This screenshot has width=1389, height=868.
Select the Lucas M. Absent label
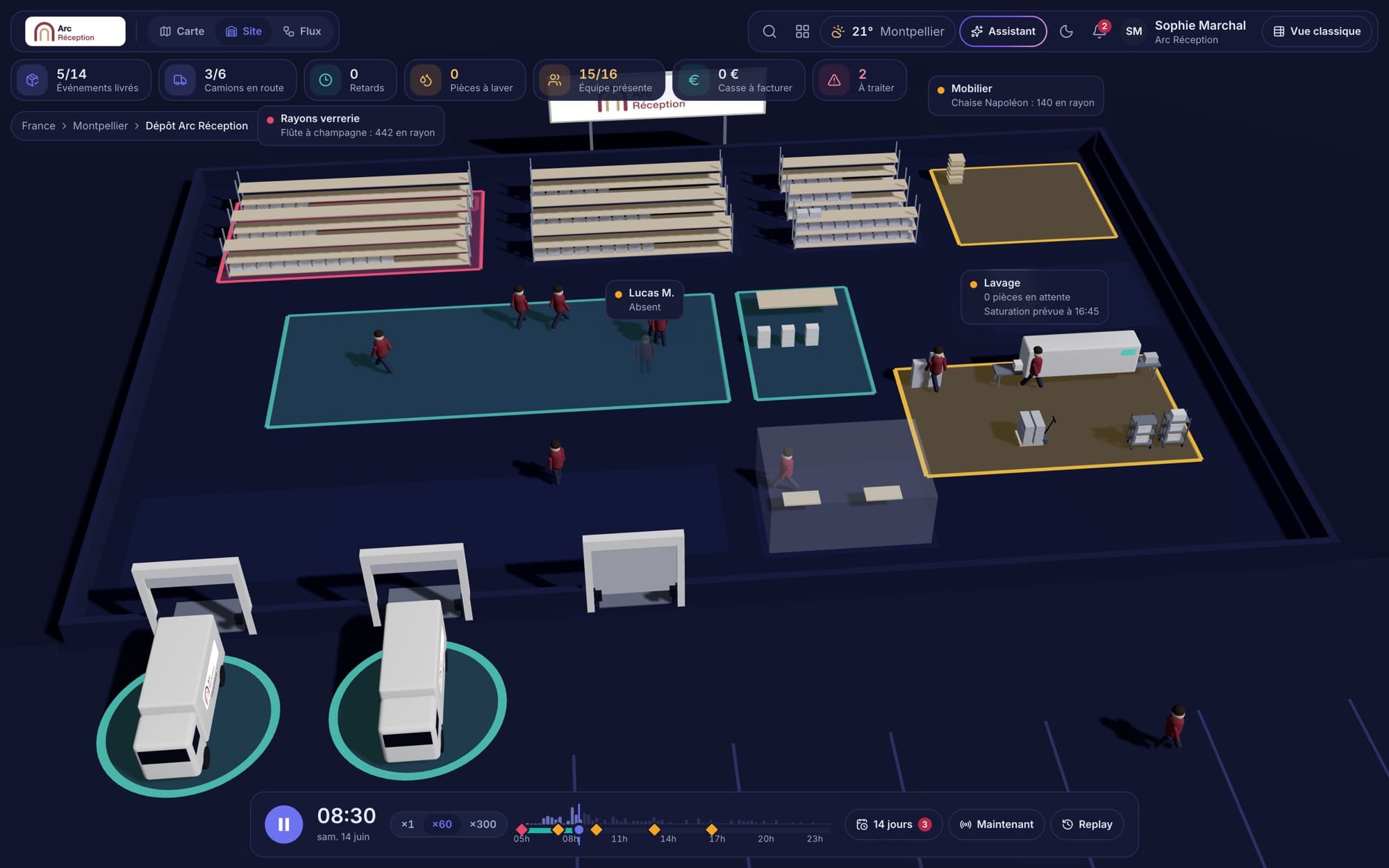point(644,300)
